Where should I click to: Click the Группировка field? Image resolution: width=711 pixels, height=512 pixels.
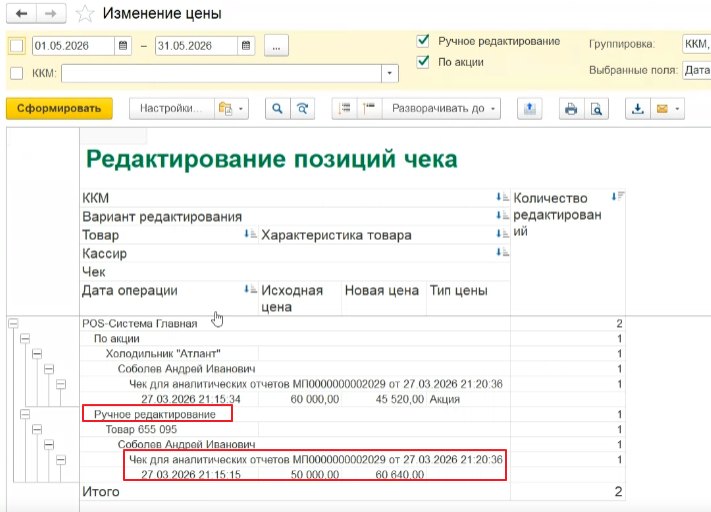click(x=696, y=44)
